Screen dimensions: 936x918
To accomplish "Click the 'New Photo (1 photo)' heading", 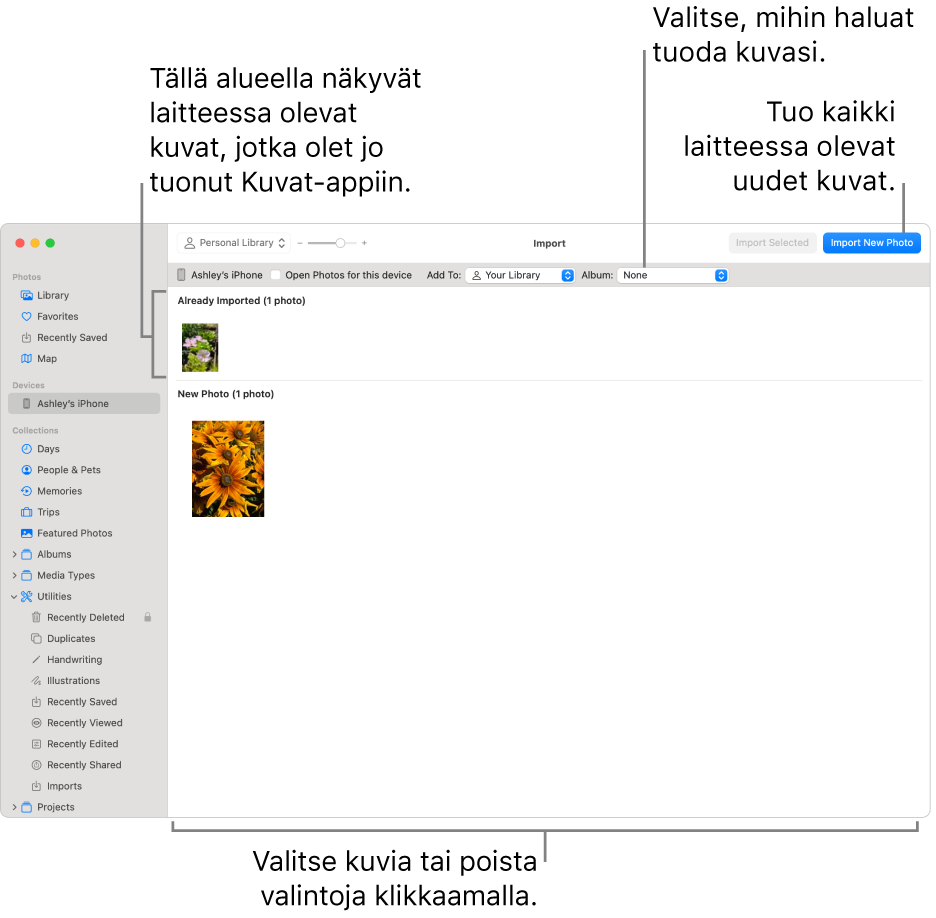I will 226,396.
